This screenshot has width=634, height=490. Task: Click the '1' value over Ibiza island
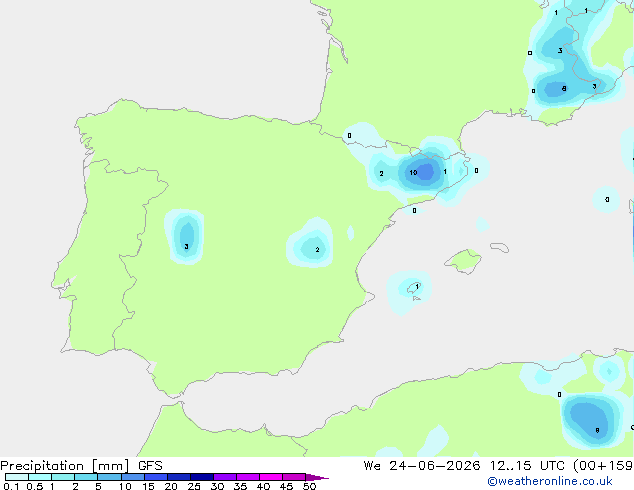(x=417, y=286)
